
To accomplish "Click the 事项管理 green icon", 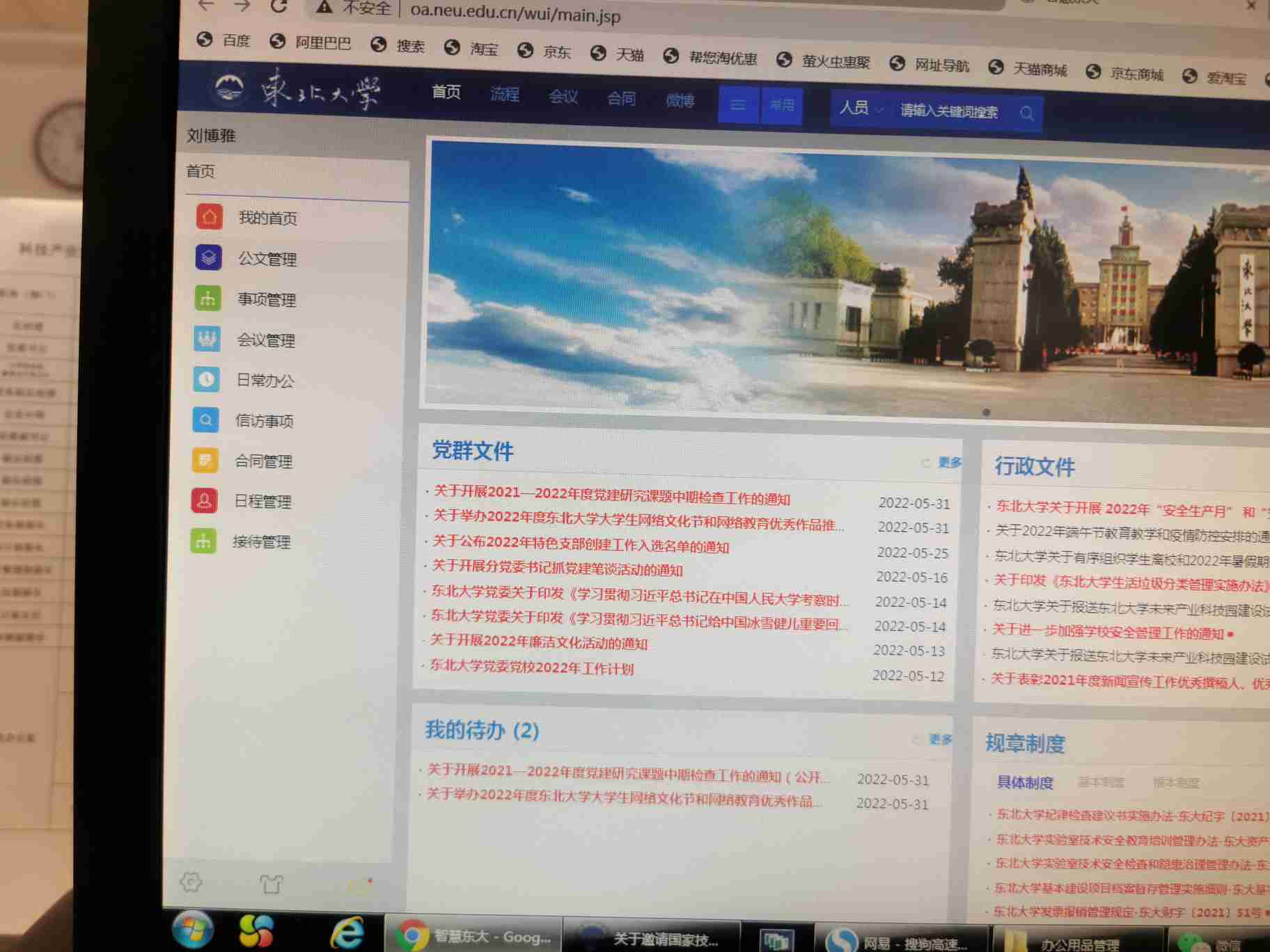I will pyautogui.click(x=207, y=299).
